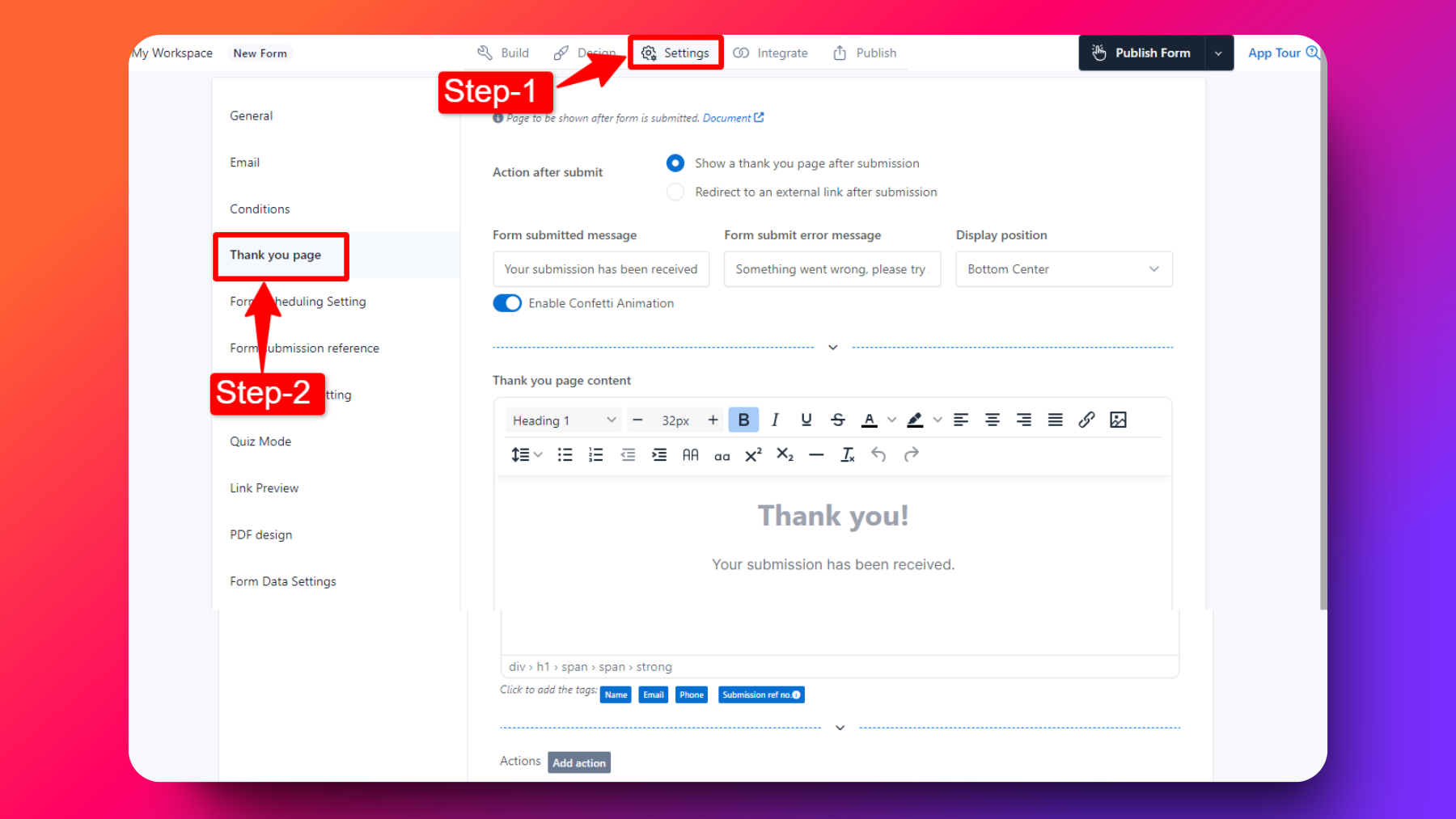The height and width of the screenshot is (819, 1456).
Task: Align text left in the editor
Action: point(961,420)
